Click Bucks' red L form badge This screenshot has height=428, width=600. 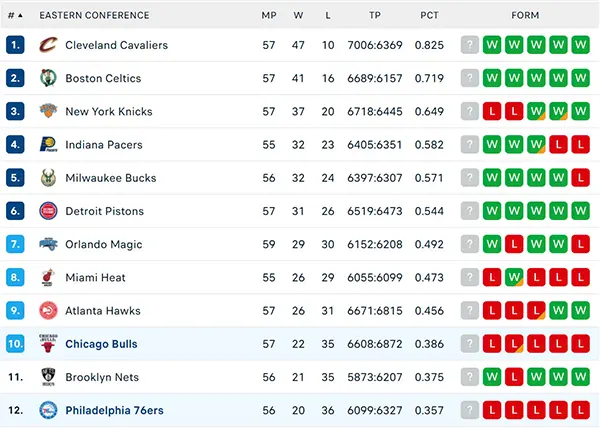[580, 178]
